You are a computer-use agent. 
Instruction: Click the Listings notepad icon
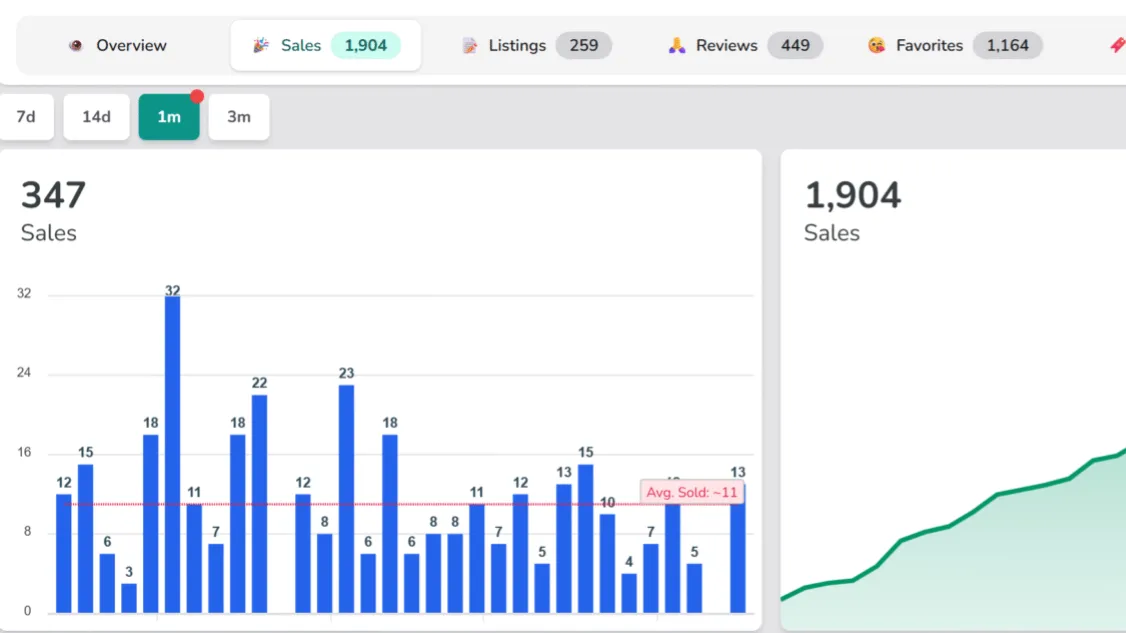coord(470,46)
